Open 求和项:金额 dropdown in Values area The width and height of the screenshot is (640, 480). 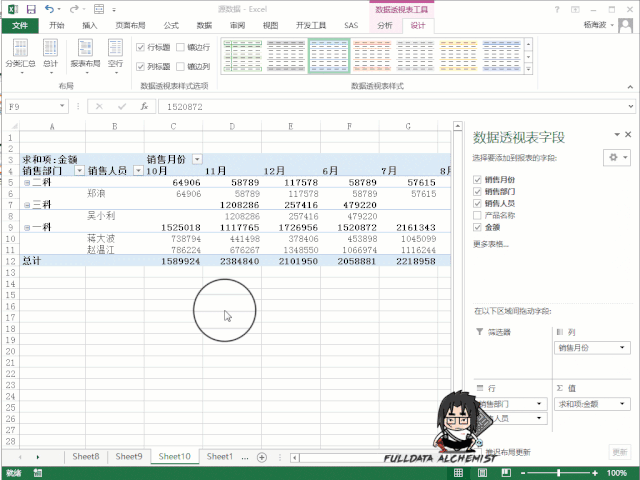click(x=622, y=404)
